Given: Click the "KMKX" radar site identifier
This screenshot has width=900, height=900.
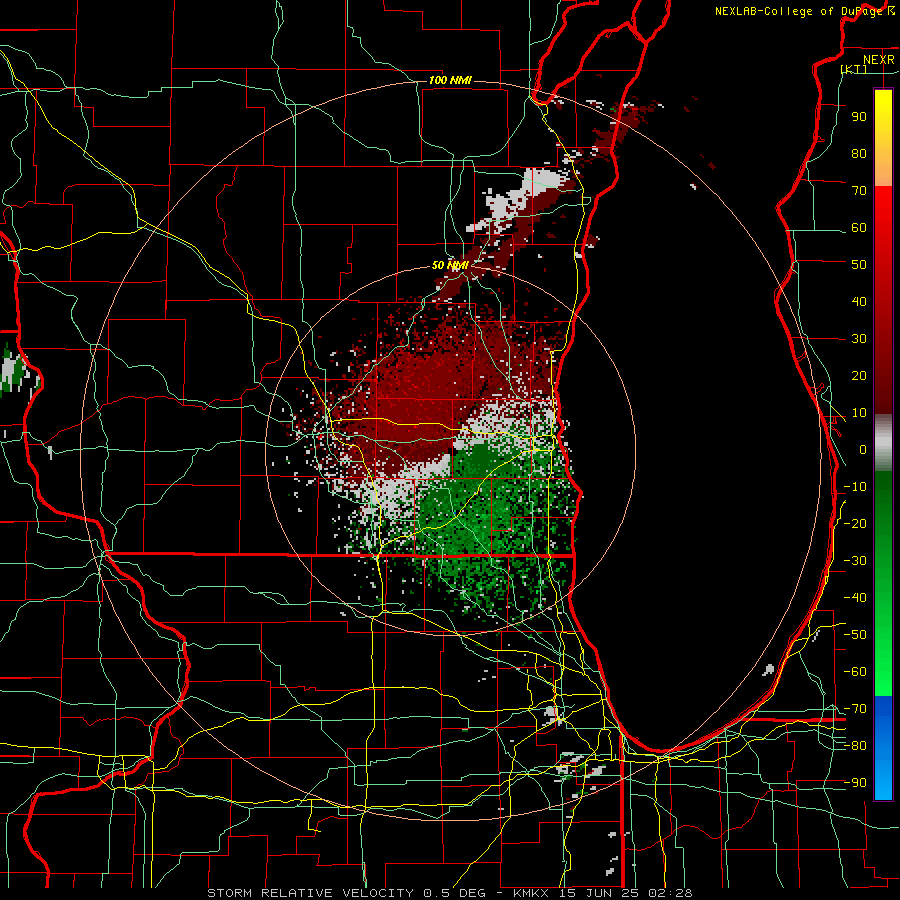Looking at the screenshot, I should click(x=530, y=893).
